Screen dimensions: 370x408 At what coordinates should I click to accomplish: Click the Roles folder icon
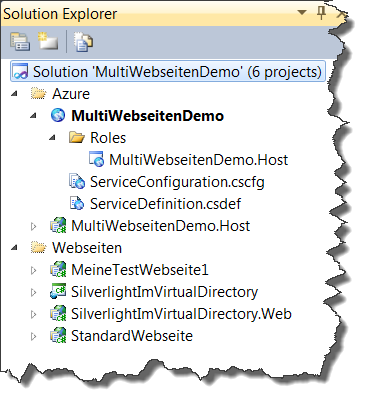77,137
